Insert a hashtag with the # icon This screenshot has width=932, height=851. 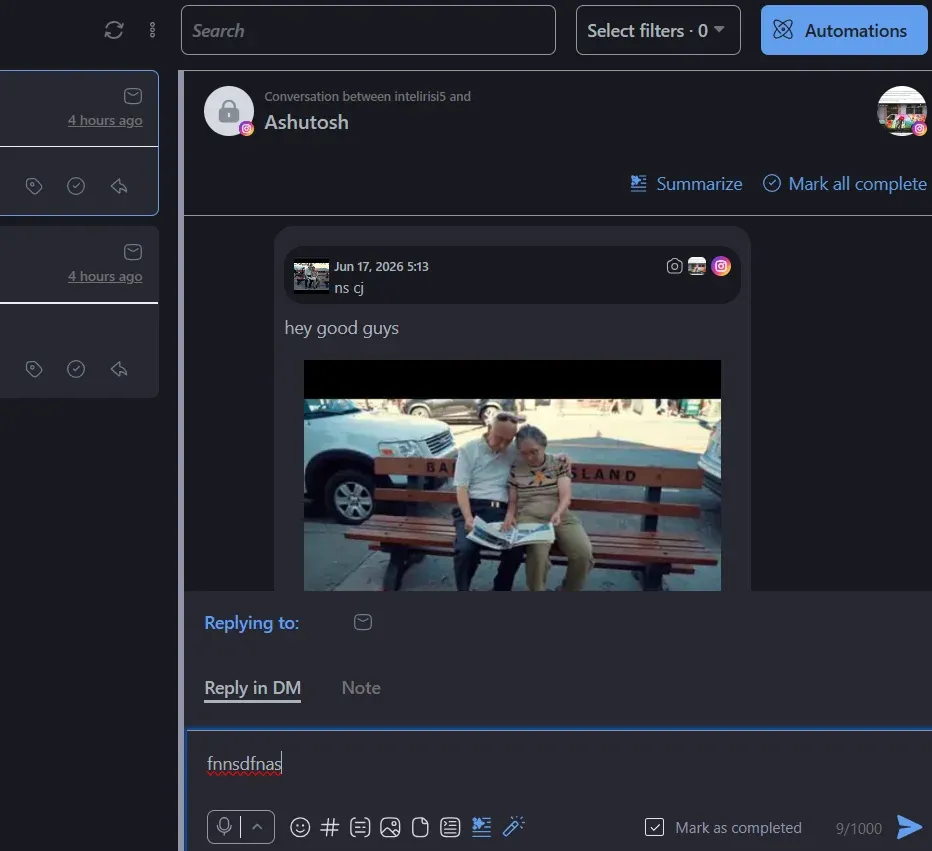point(329,827)
